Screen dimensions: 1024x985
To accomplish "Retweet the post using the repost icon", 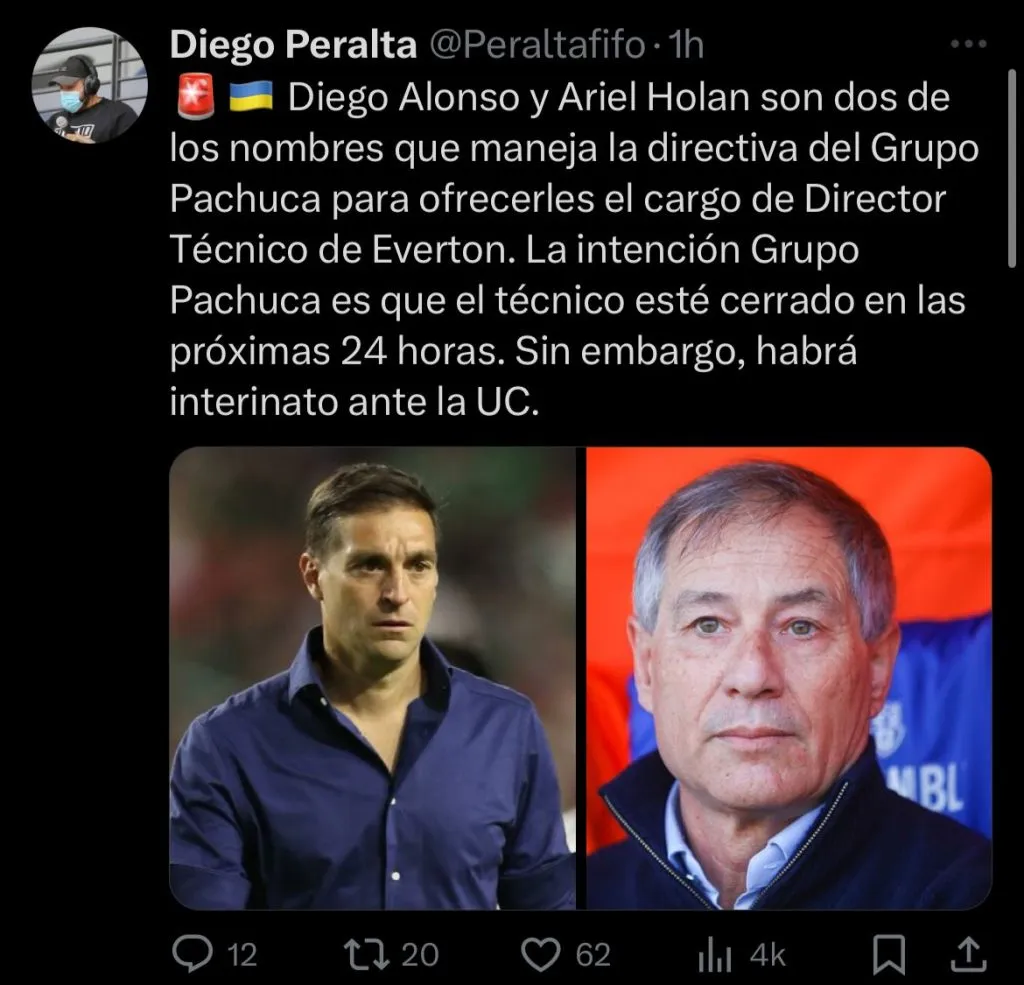I will pyautogui.click(x=366, y=954).
